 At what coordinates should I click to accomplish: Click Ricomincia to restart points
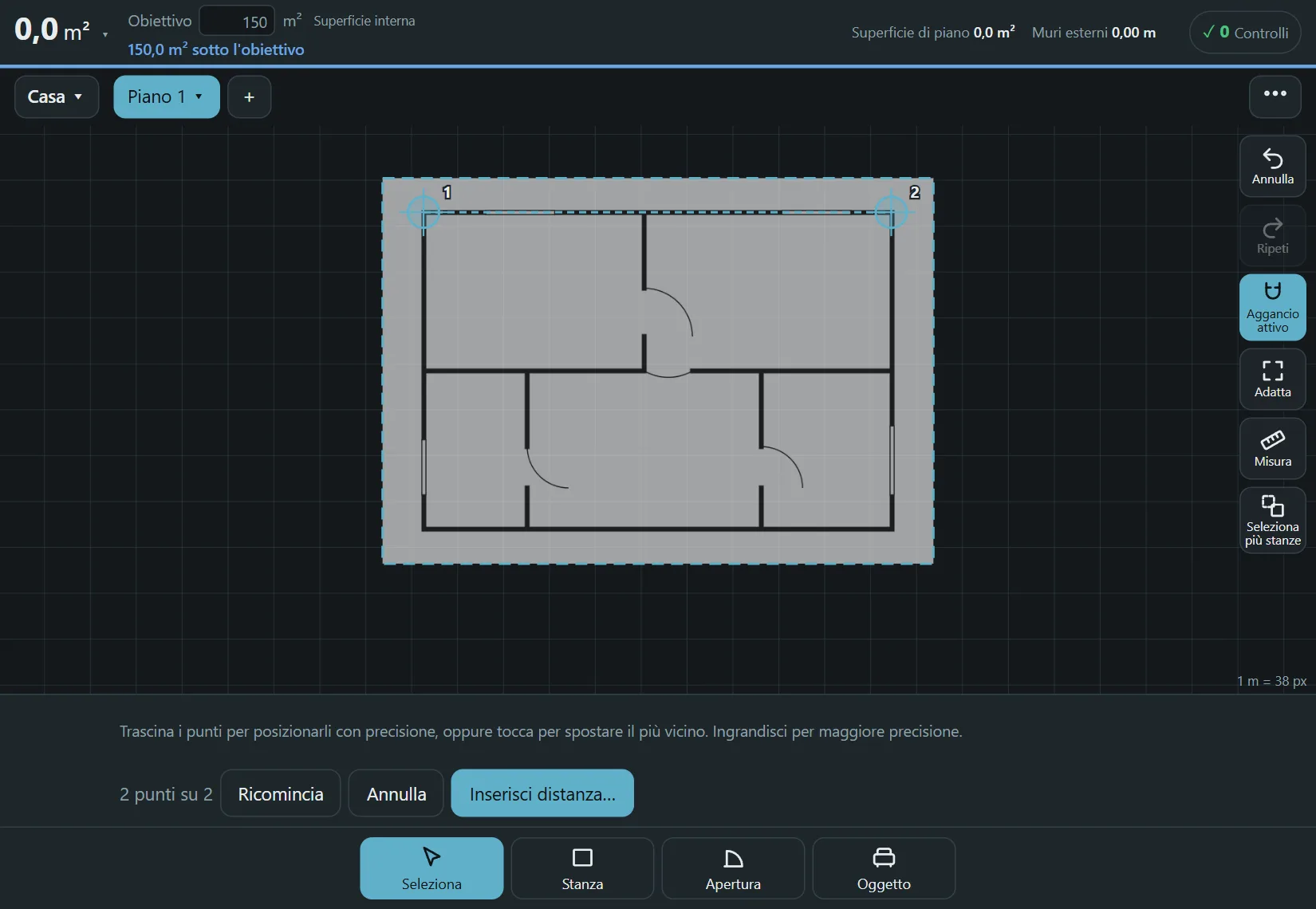point(281,793)
